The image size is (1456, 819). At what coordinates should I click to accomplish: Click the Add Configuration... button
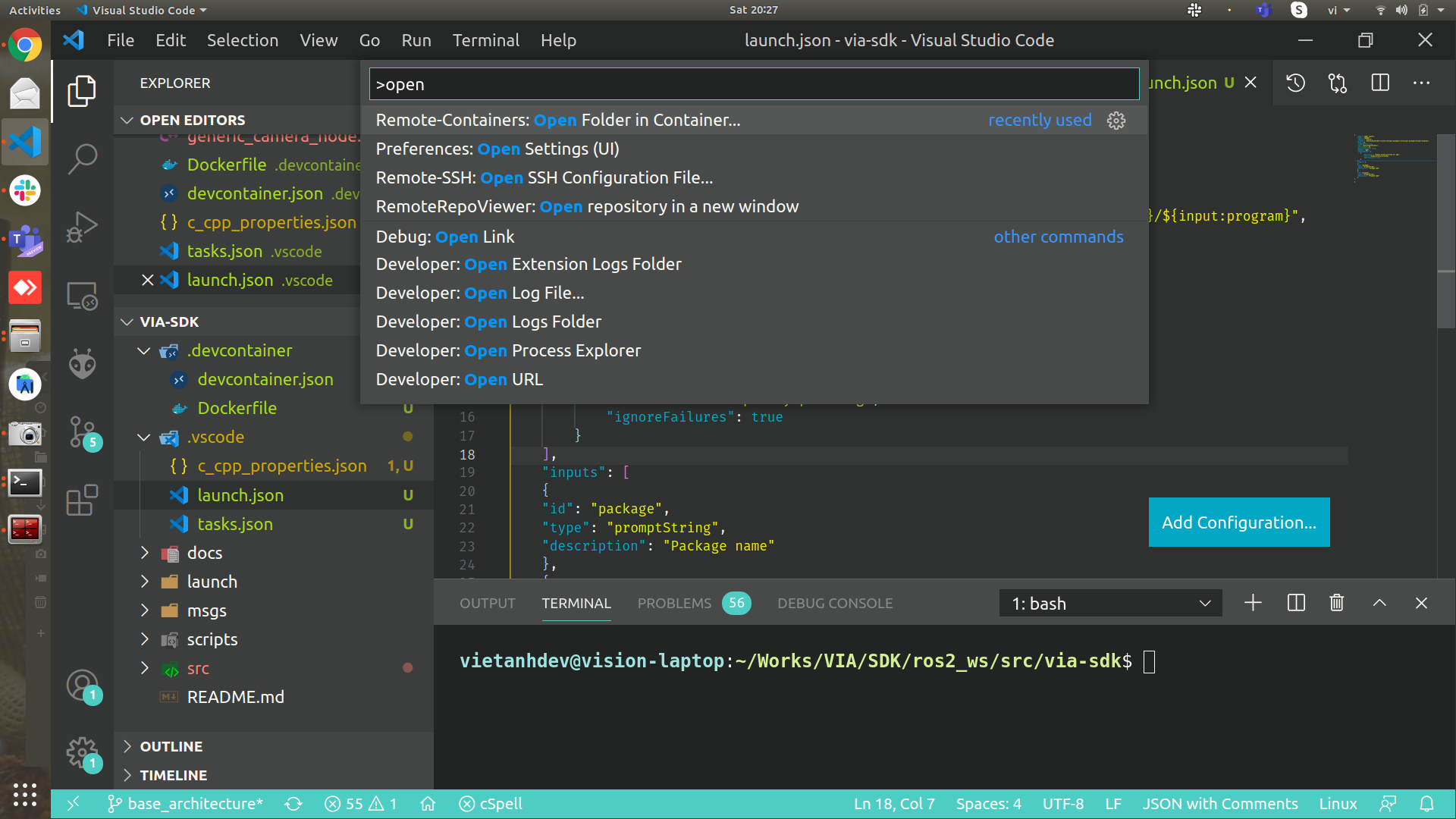point(1238,522)
